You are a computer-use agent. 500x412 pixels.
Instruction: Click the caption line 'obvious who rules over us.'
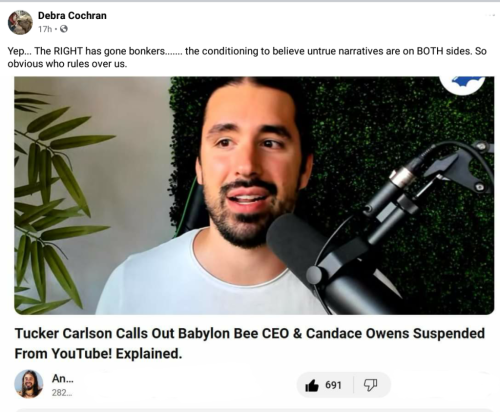tap(67, 64)
